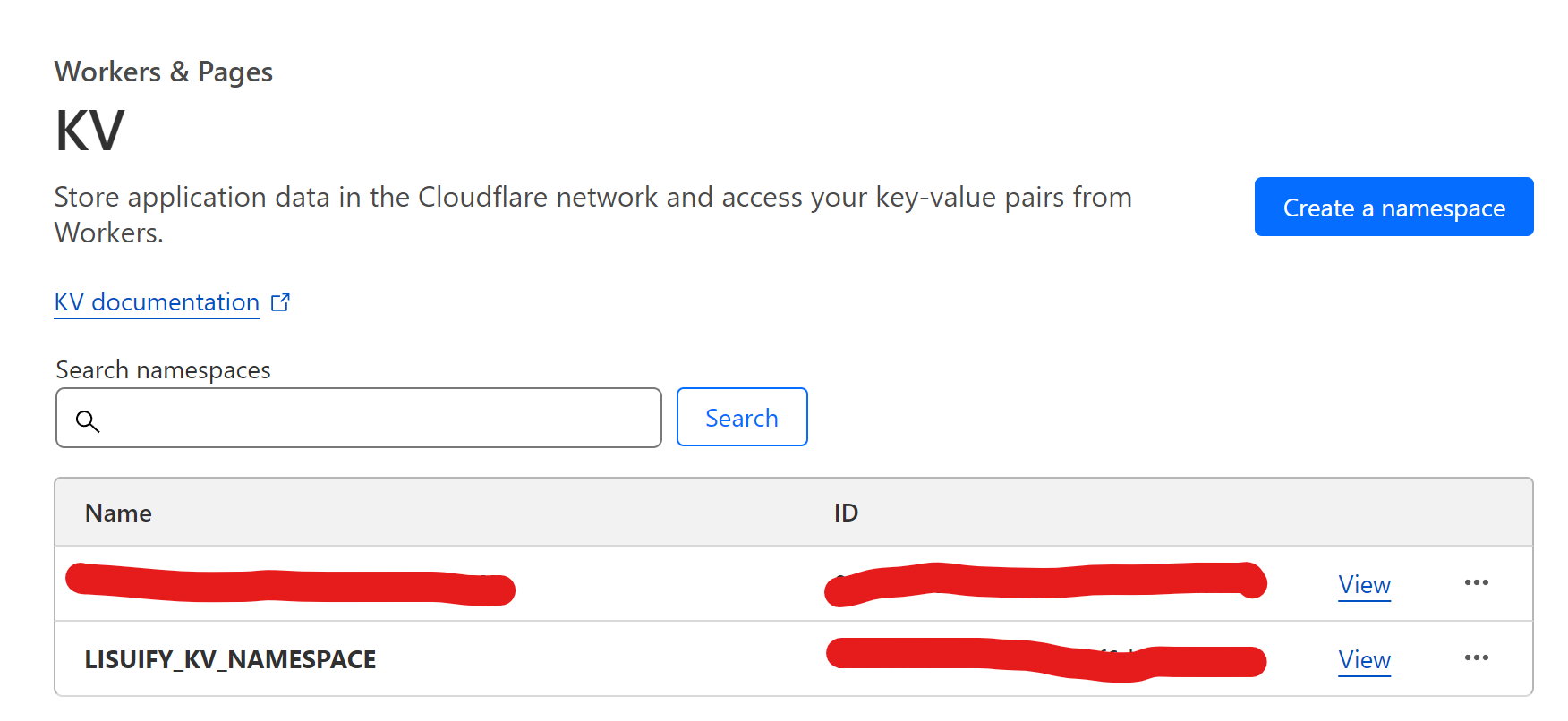The height and width of the screenshot is (721, 1568).
Task: Click Create a namespace
Action: pyautogui.click(x=1393, y=207)
